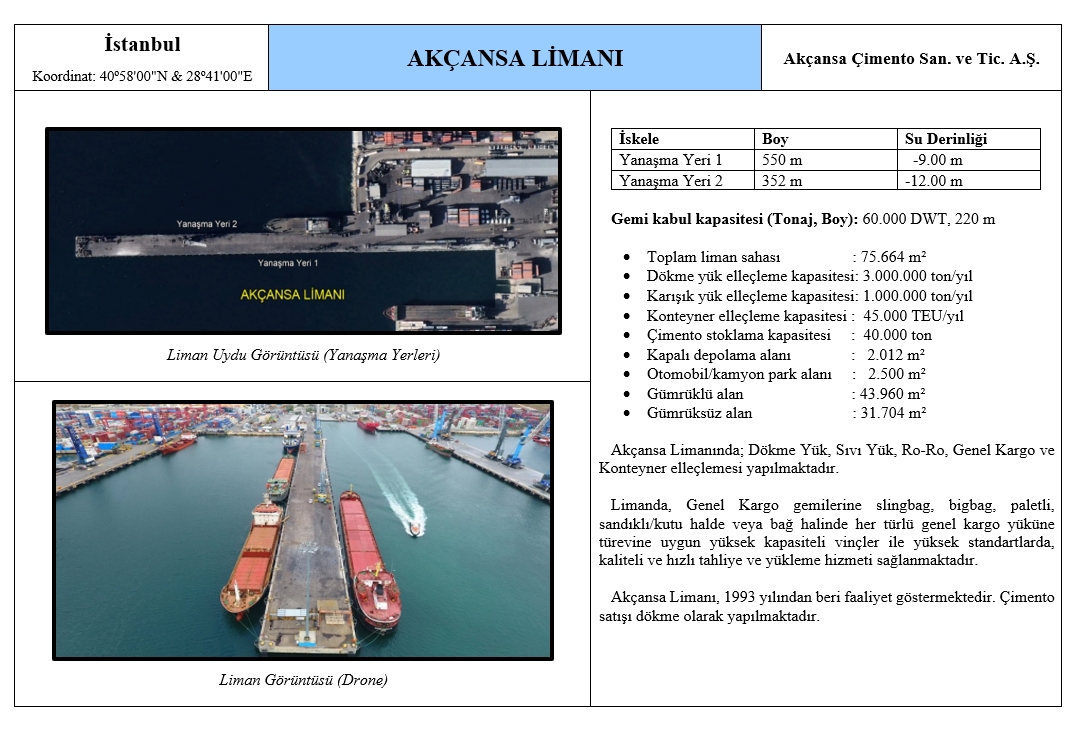Click the AKÇANSA LİMANI title header
1083x738 pixels.
(515, 57)
